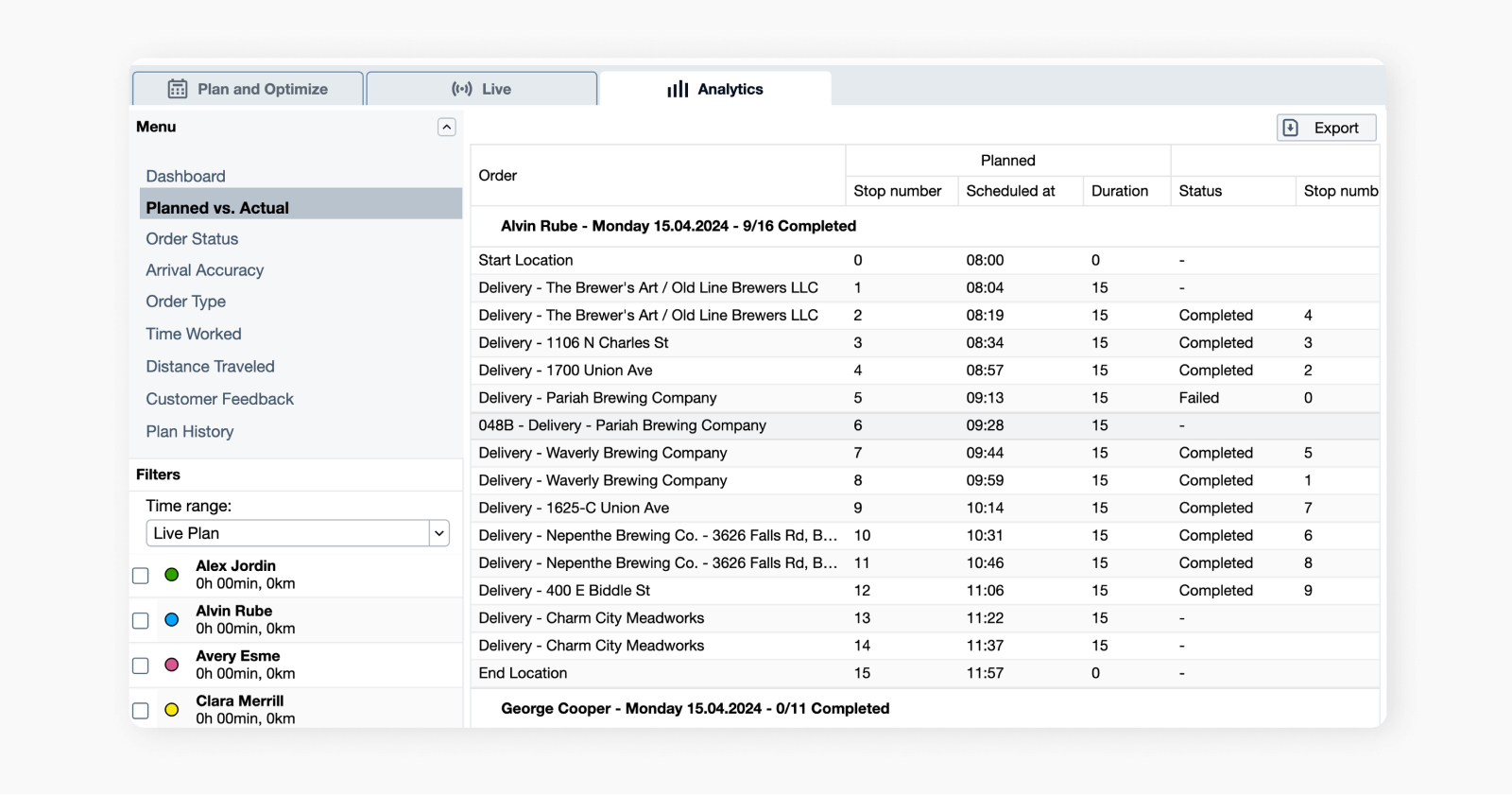Collapse the Alvin Rube route group header
This screenshot has height=795, width=1512.
[x=678, y=226]
